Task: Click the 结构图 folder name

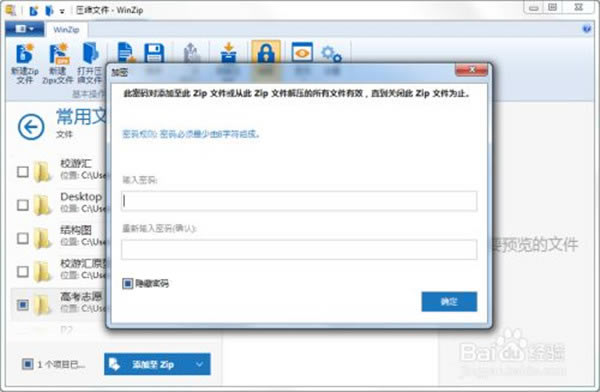Action: click(76, 230)
